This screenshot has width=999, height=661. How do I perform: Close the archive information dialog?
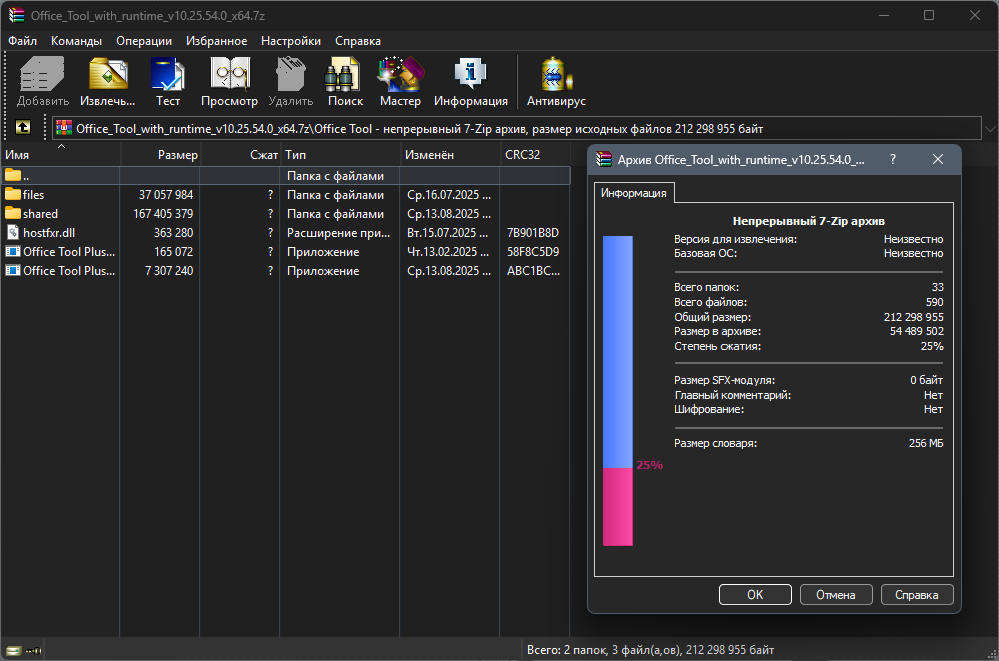(x=938, y=159)
